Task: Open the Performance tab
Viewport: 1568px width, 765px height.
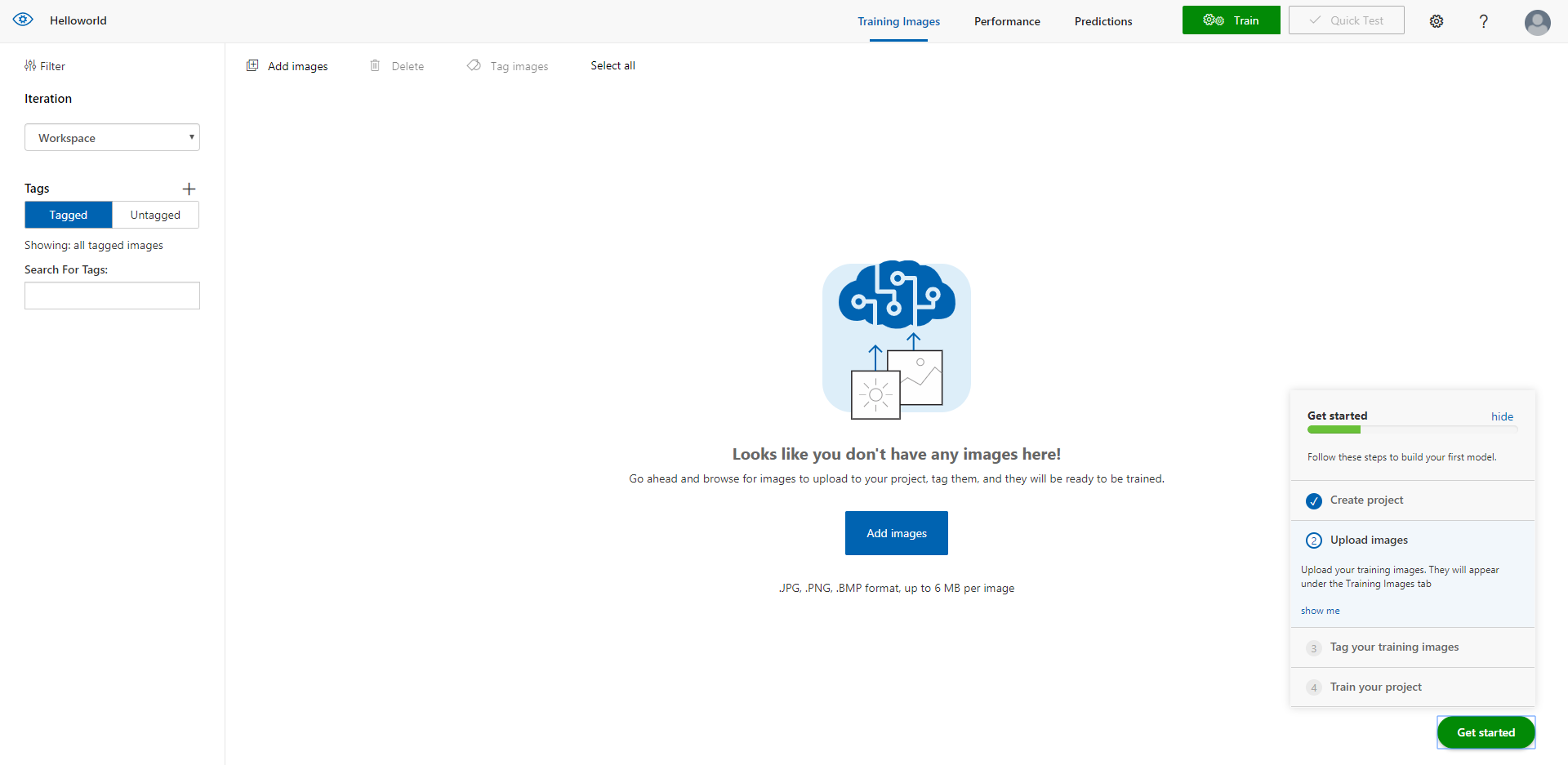Action: [1007, 21]
